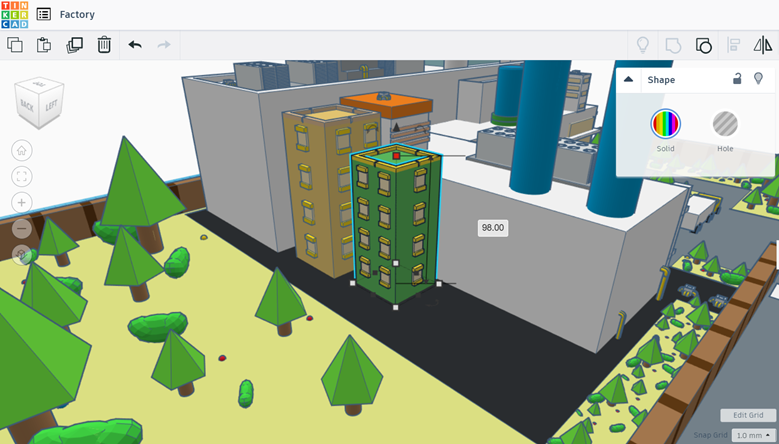This screenshot has width=779, height=444.
Task: Open the Align tool
Action: [x=733, y=45]
